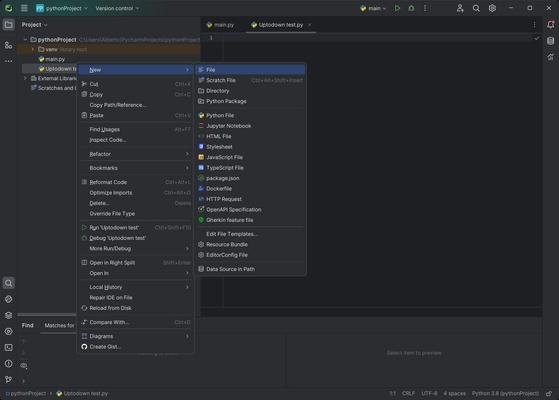This screenshot has width=559, height=400.
Task: Click the Find tab in bottom panel
Action: (x=27, y=325)
